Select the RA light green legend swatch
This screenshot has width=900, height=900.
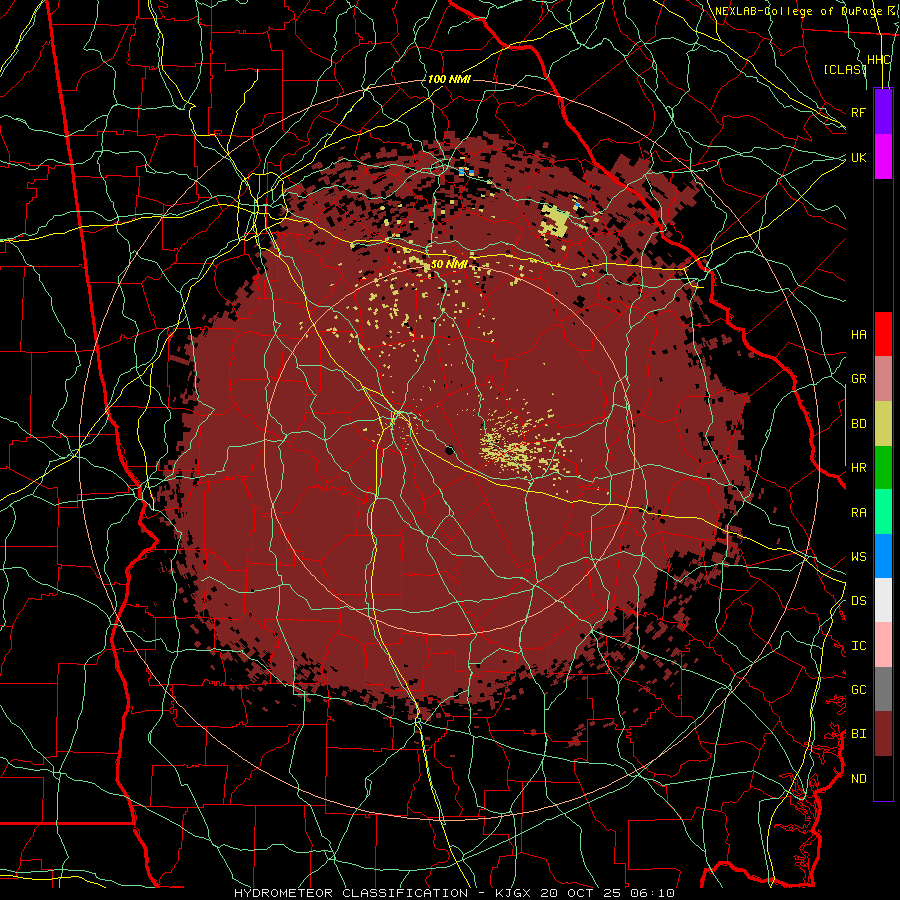[883, 512]
